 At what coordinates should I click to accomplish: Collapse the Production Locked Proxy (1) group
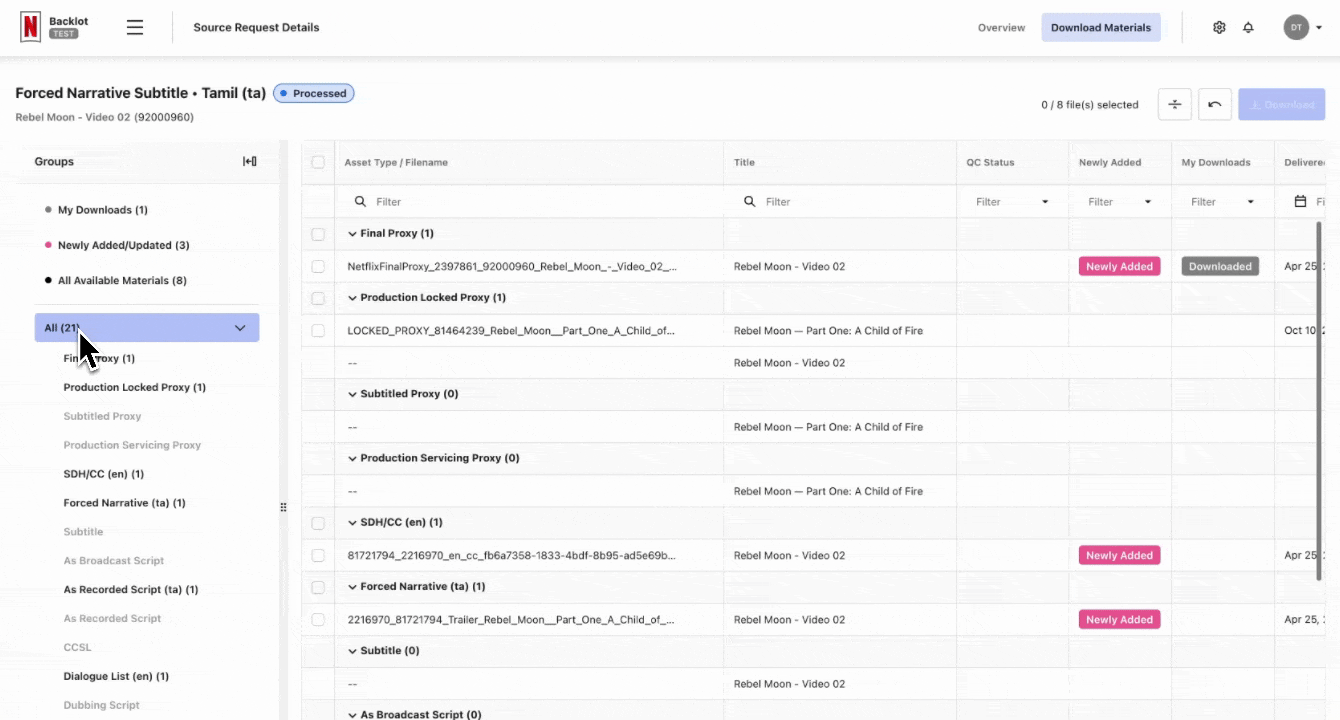[x=352, y=298]
